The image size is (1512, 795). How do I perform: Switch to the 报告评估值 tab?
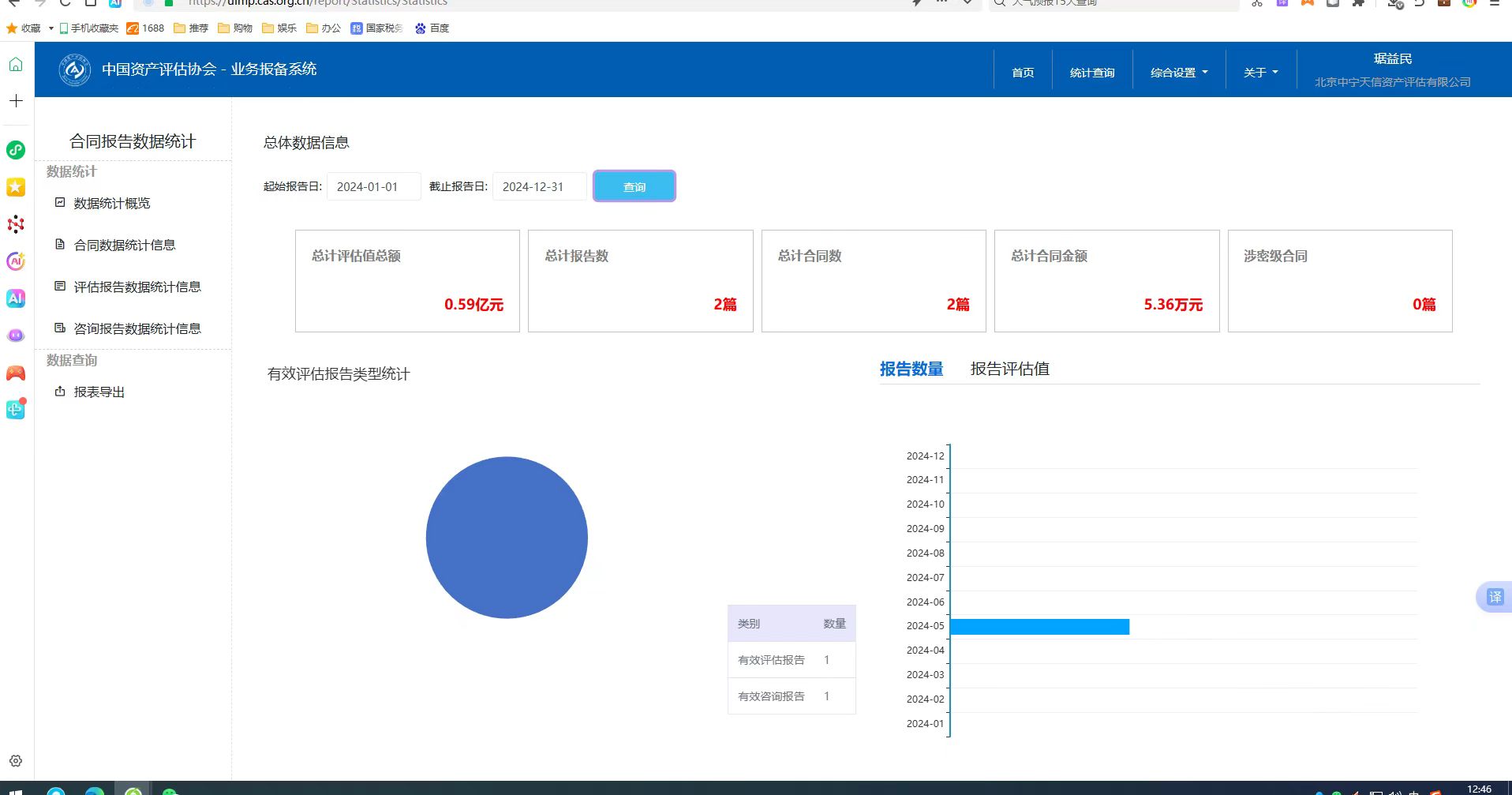(1009, 369)
